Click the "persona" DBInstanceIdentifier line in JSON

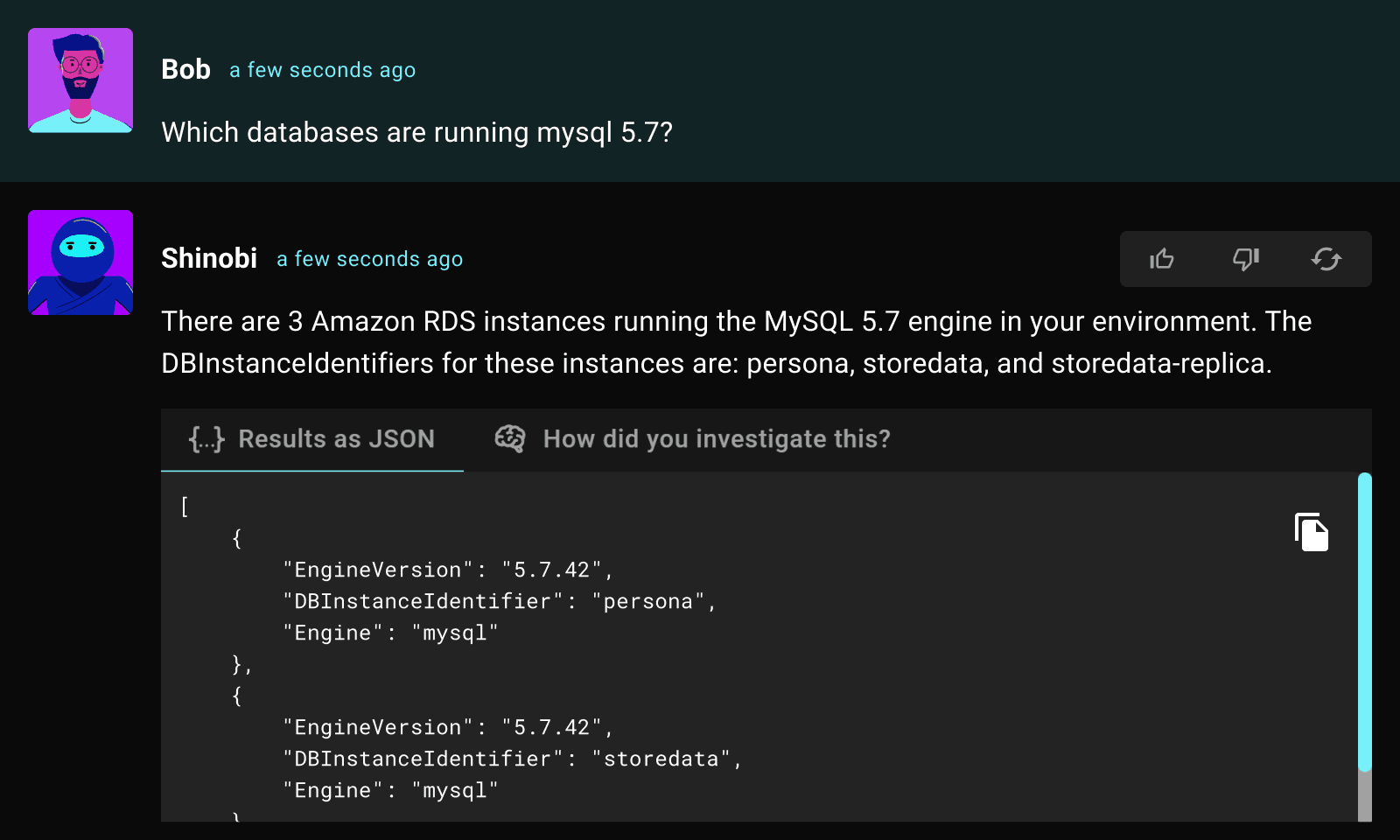coord(500,601)
